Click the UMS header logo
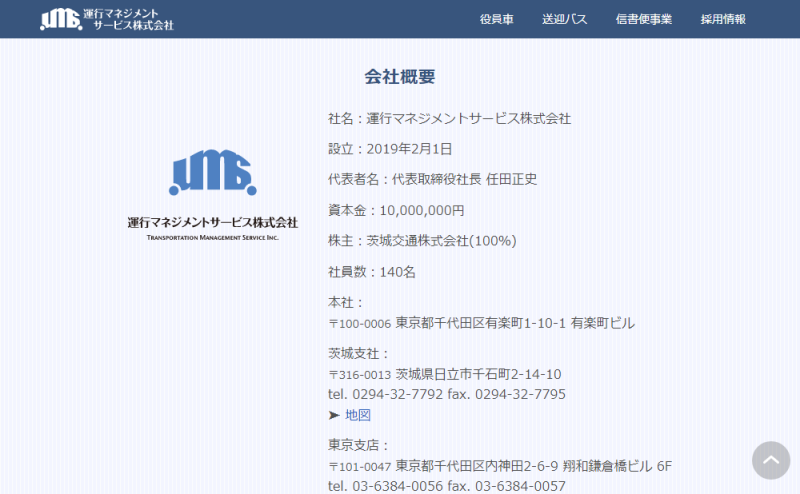 pos(61,19)
